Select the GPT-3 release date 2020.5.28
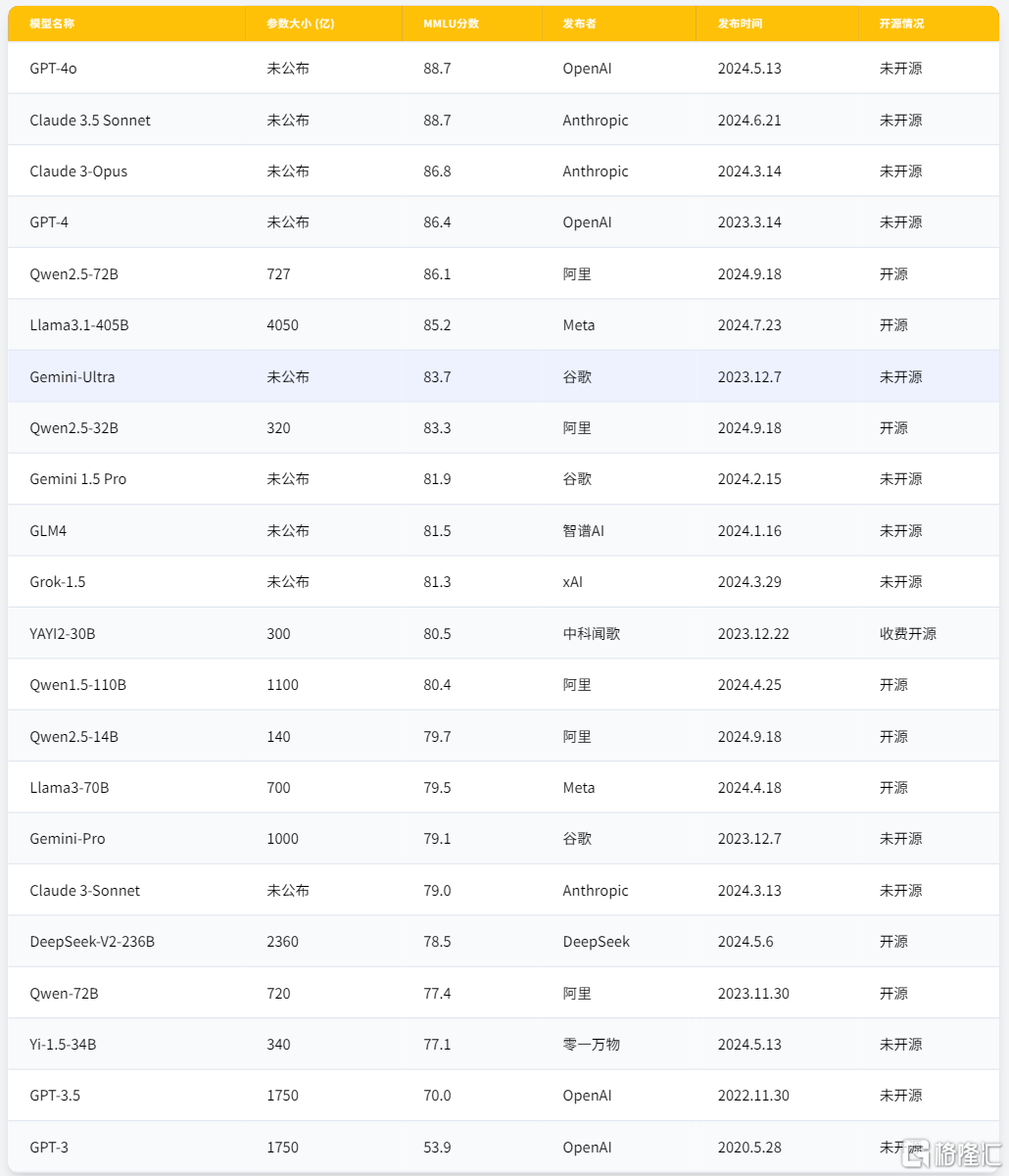 tap(749, 1148)
